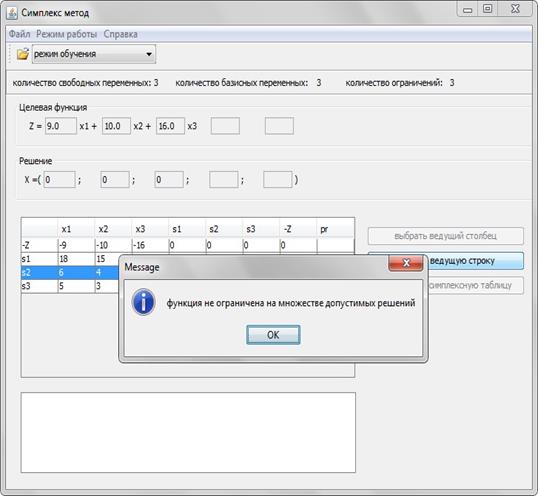Click the x3 coefficient field showing 16.0
Viewport: 538px width, 496px height.
[x=171, y=126]
